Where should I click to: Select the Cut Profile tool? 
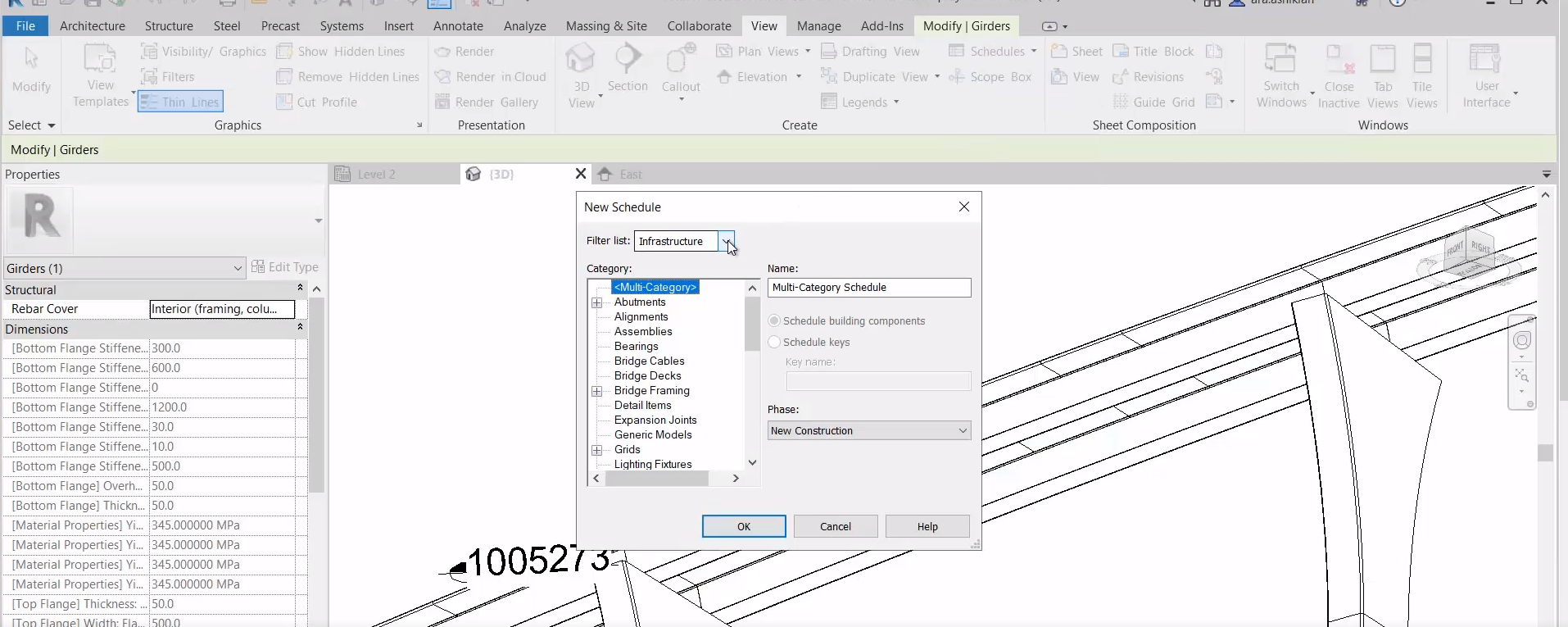coord(317,102)
